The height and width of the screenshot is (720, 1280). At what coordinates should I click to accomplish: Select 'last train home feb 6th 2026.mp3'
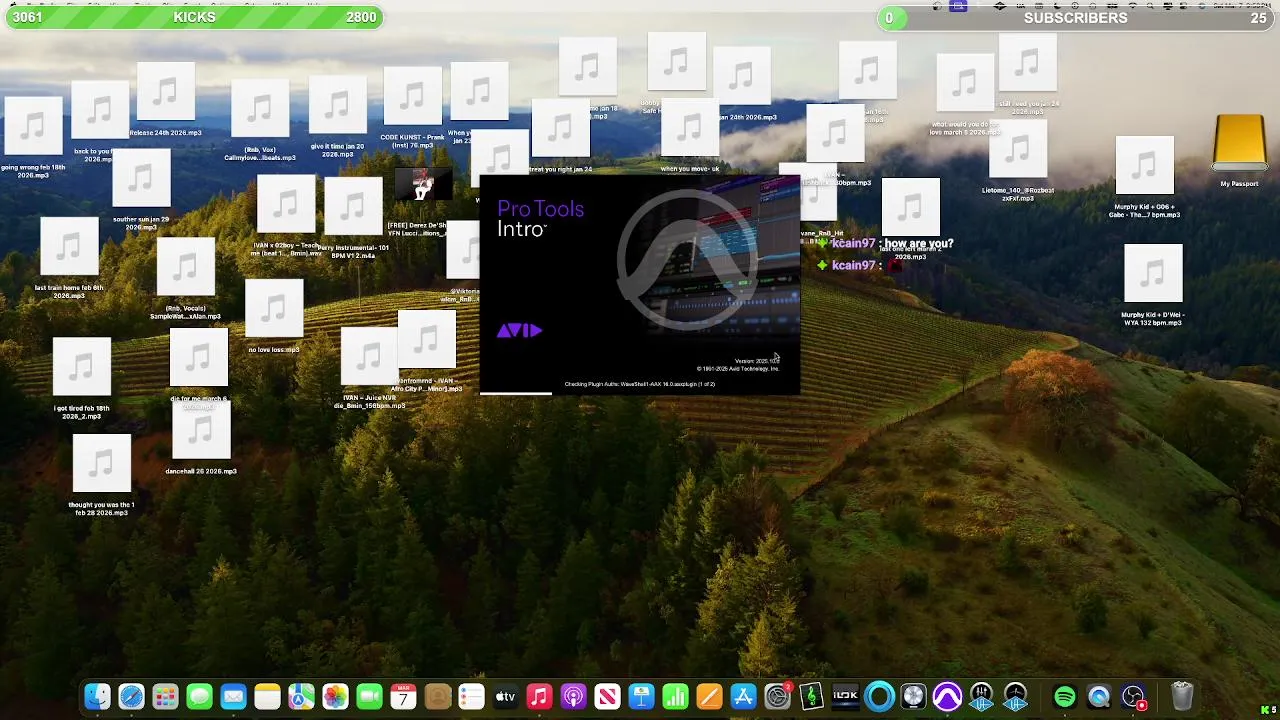pos(69,247)
